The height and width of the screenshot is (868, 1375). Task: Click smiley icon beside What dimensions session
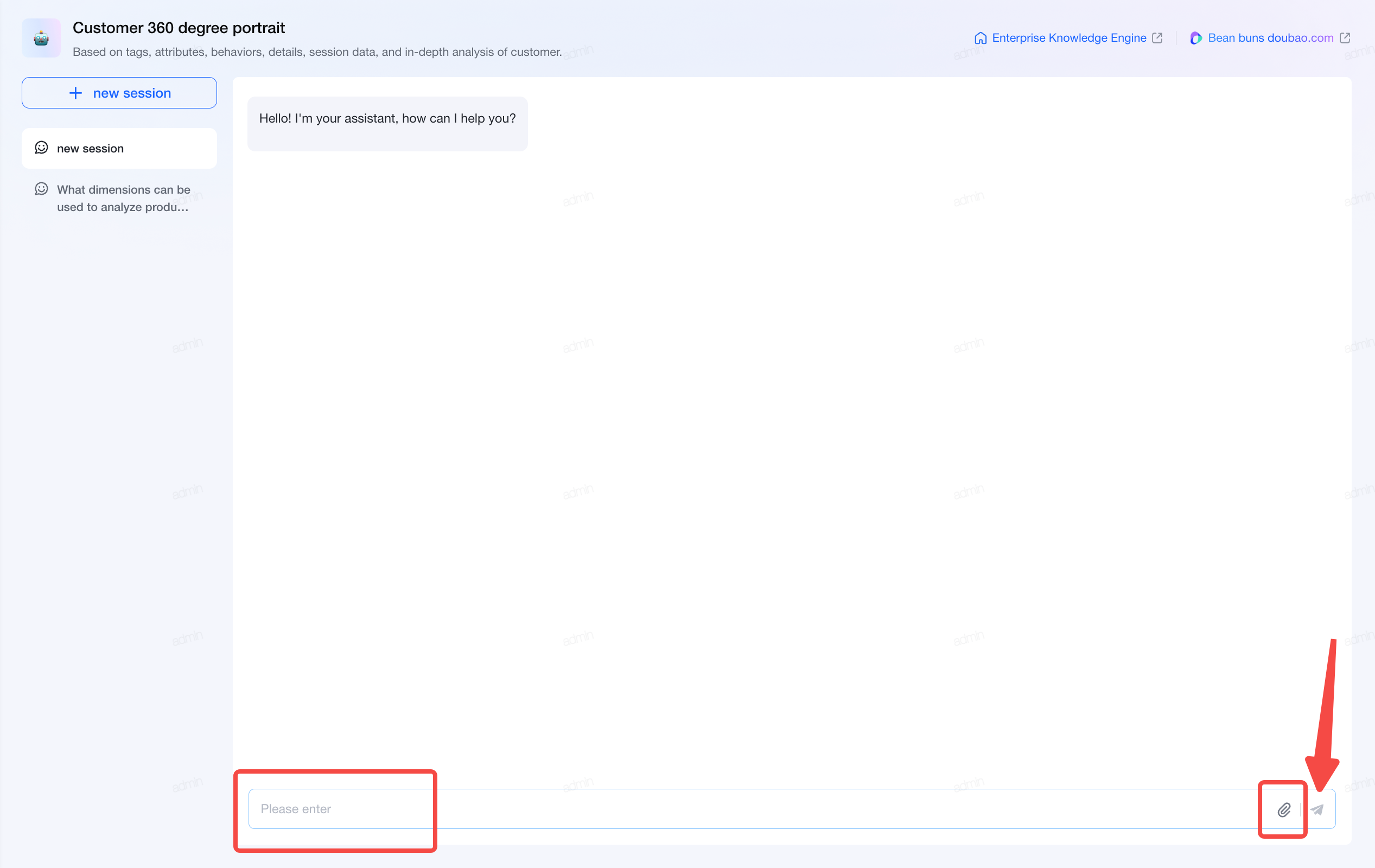click(x=42, y=189)
